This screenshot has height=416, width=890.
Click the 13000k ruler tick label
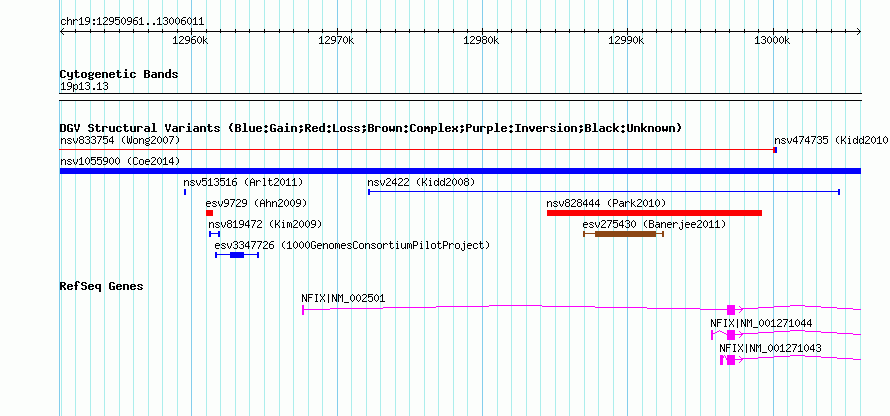tap(773, 40)
